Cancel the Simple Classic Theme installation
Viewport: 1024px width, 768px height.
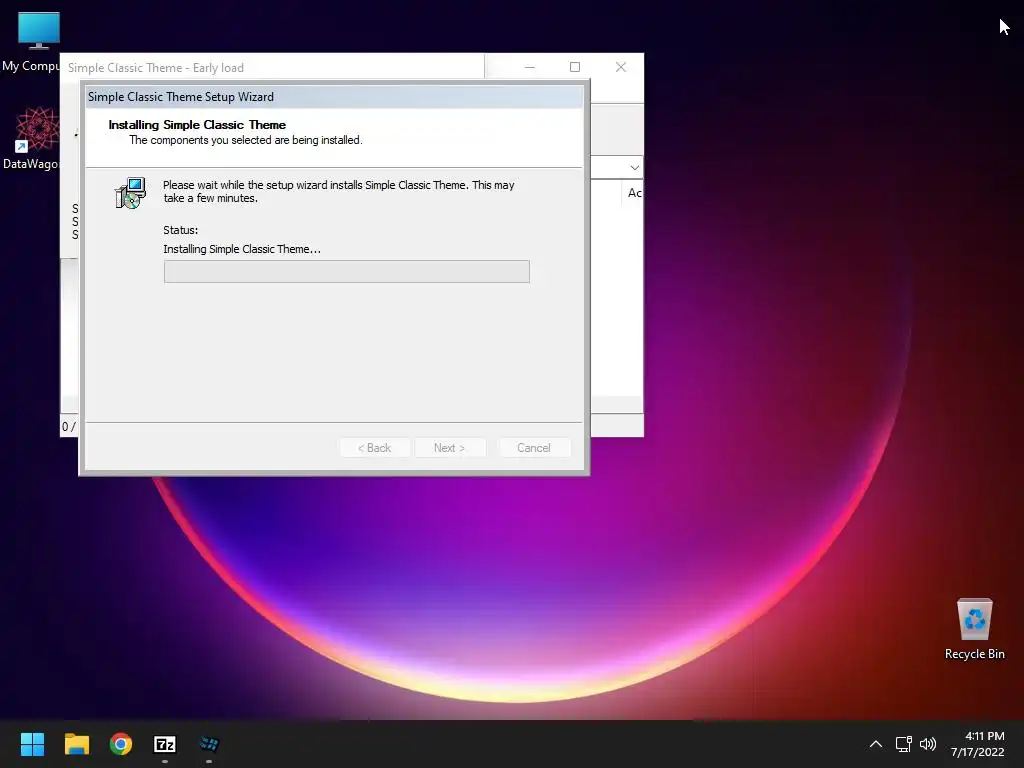(x=534, y=448)
